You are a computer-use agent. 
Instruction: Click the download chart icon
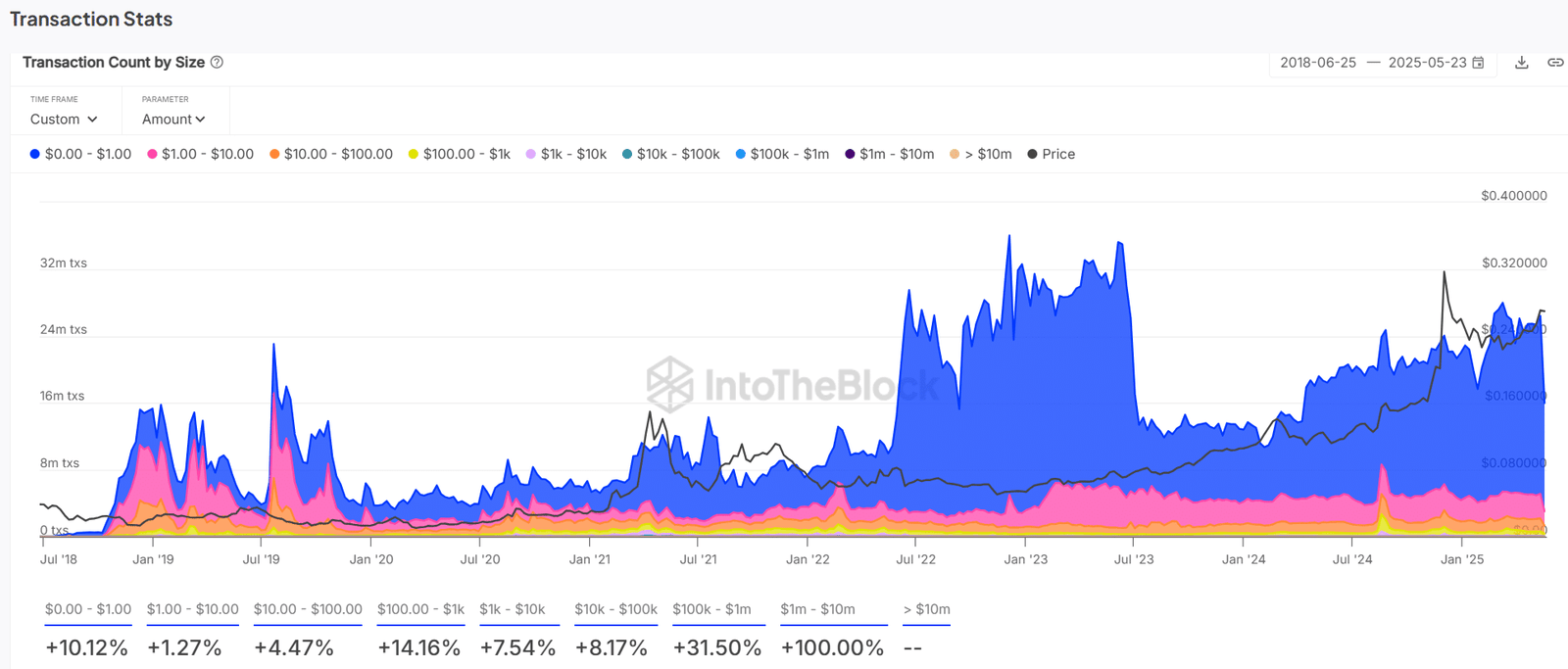click(x=1521, y=62)
